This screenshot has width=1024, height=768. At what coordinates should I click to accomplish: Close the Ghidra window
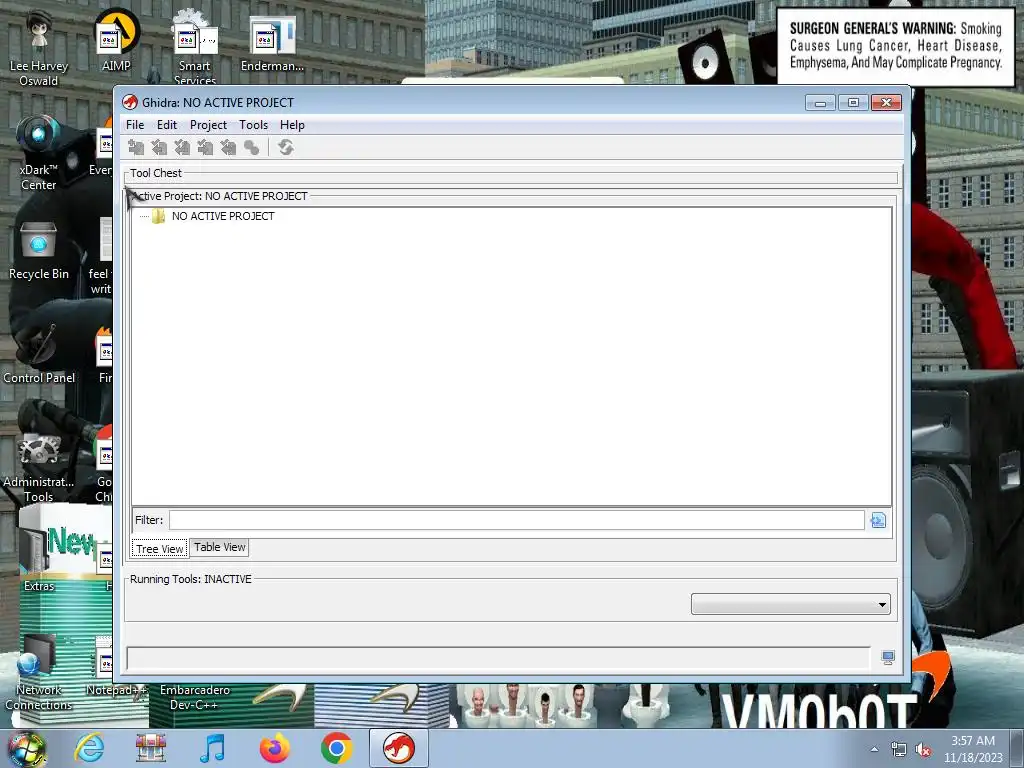point(886,103)
